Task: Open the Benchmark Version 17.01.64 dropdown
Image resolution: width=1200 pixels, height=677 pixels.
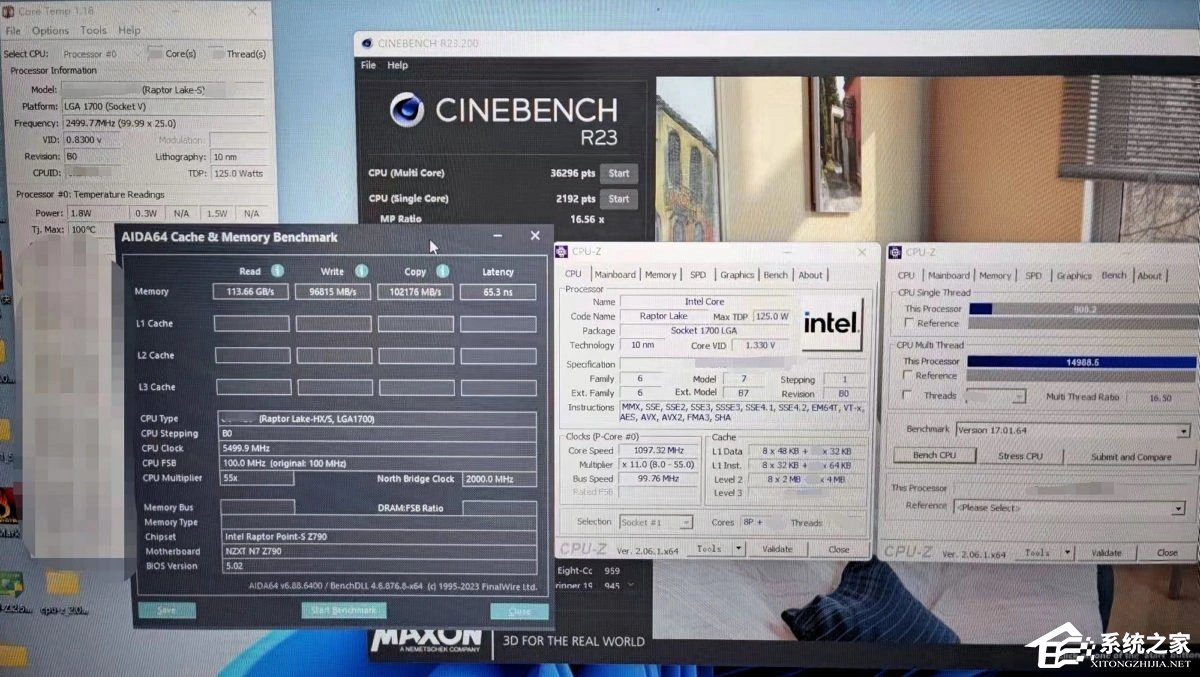Action: [1073, 430]
